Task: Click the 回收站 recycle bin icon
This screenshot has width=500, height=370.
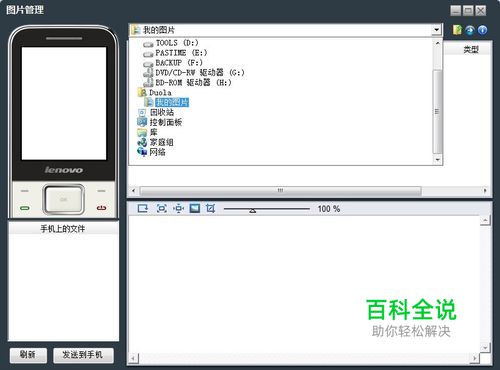Action: (142, 112)
